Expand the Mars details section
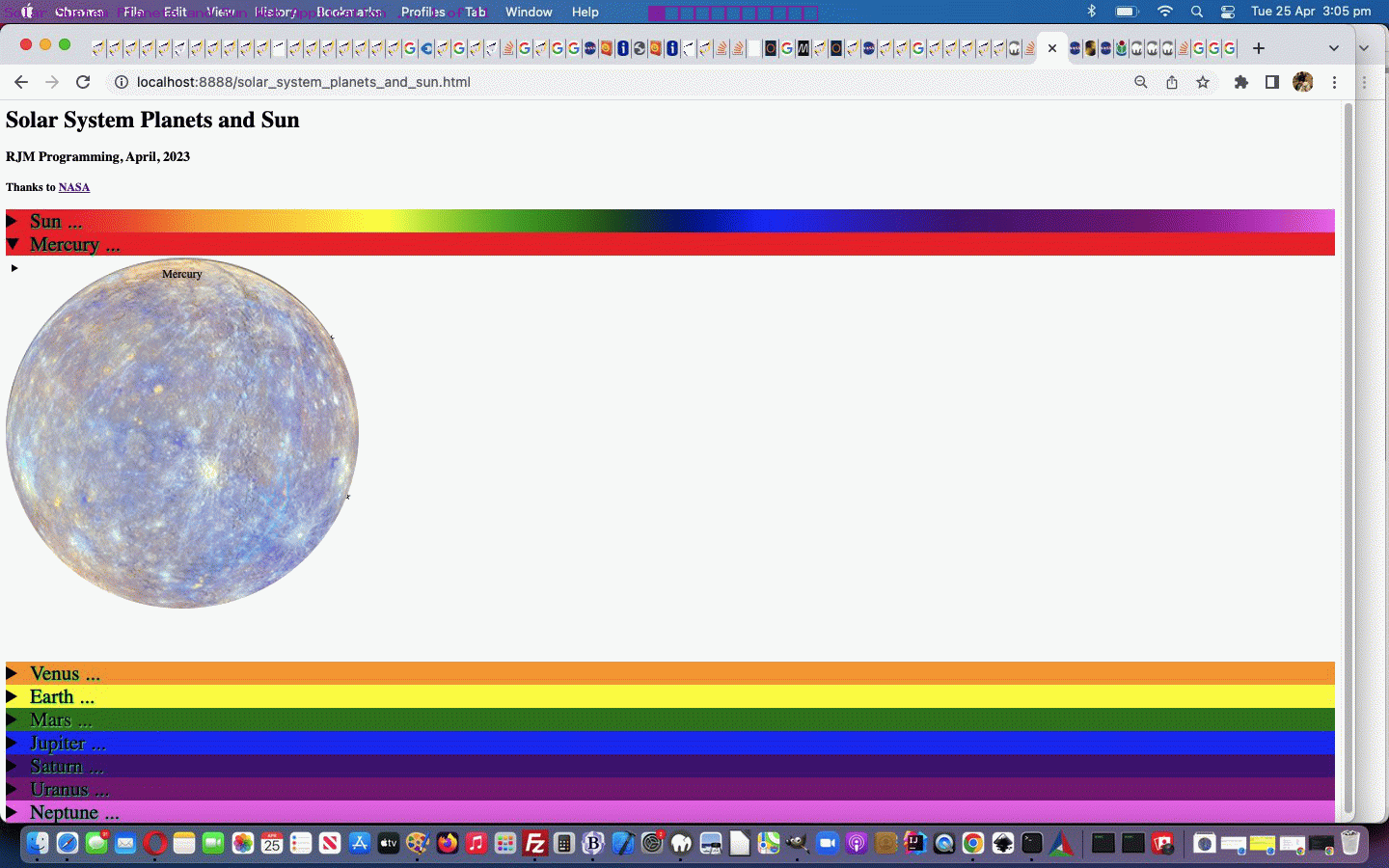 (670, 719)
